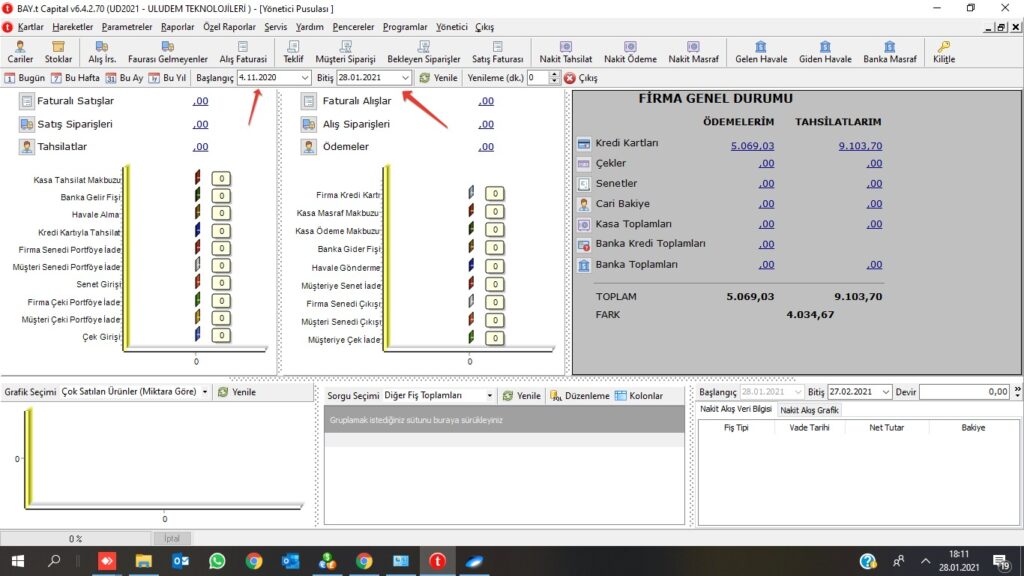Open Nakit Tahsilat toolbar icon
Image resolution: width=1024 pixels, height=576 pixels.
565,51
